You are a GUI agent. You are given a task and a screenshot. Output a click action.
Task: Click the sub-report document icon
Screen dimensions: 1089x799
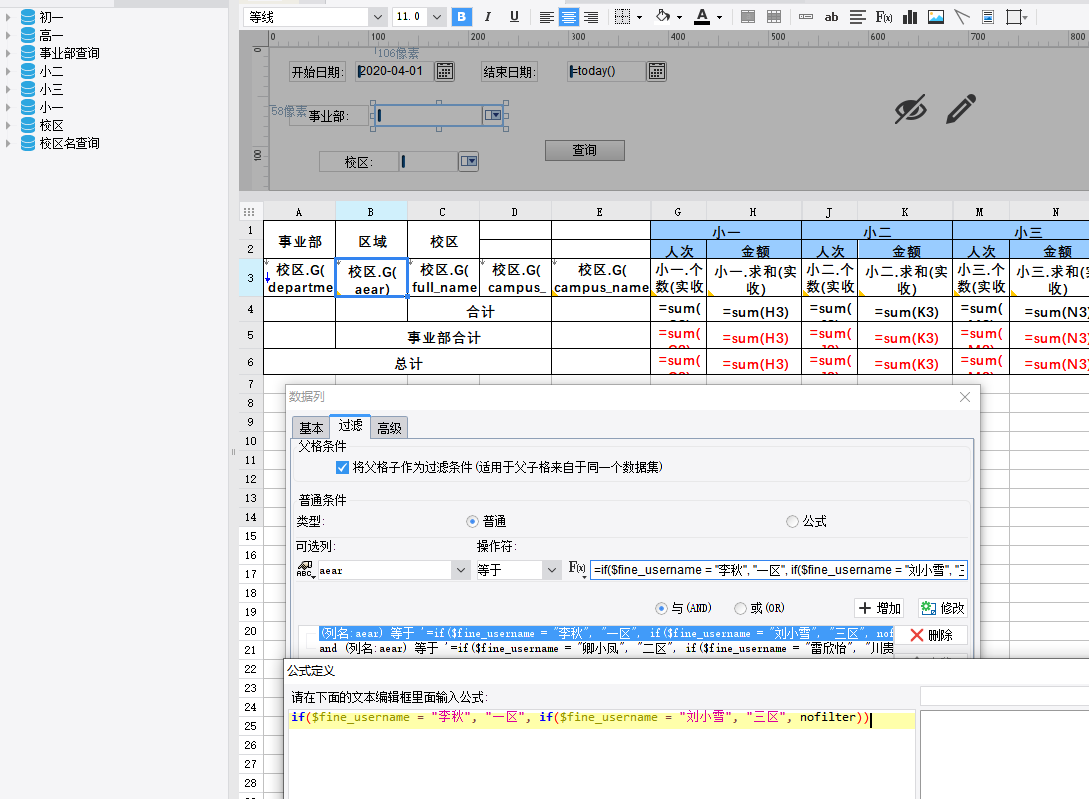(988, 17)
